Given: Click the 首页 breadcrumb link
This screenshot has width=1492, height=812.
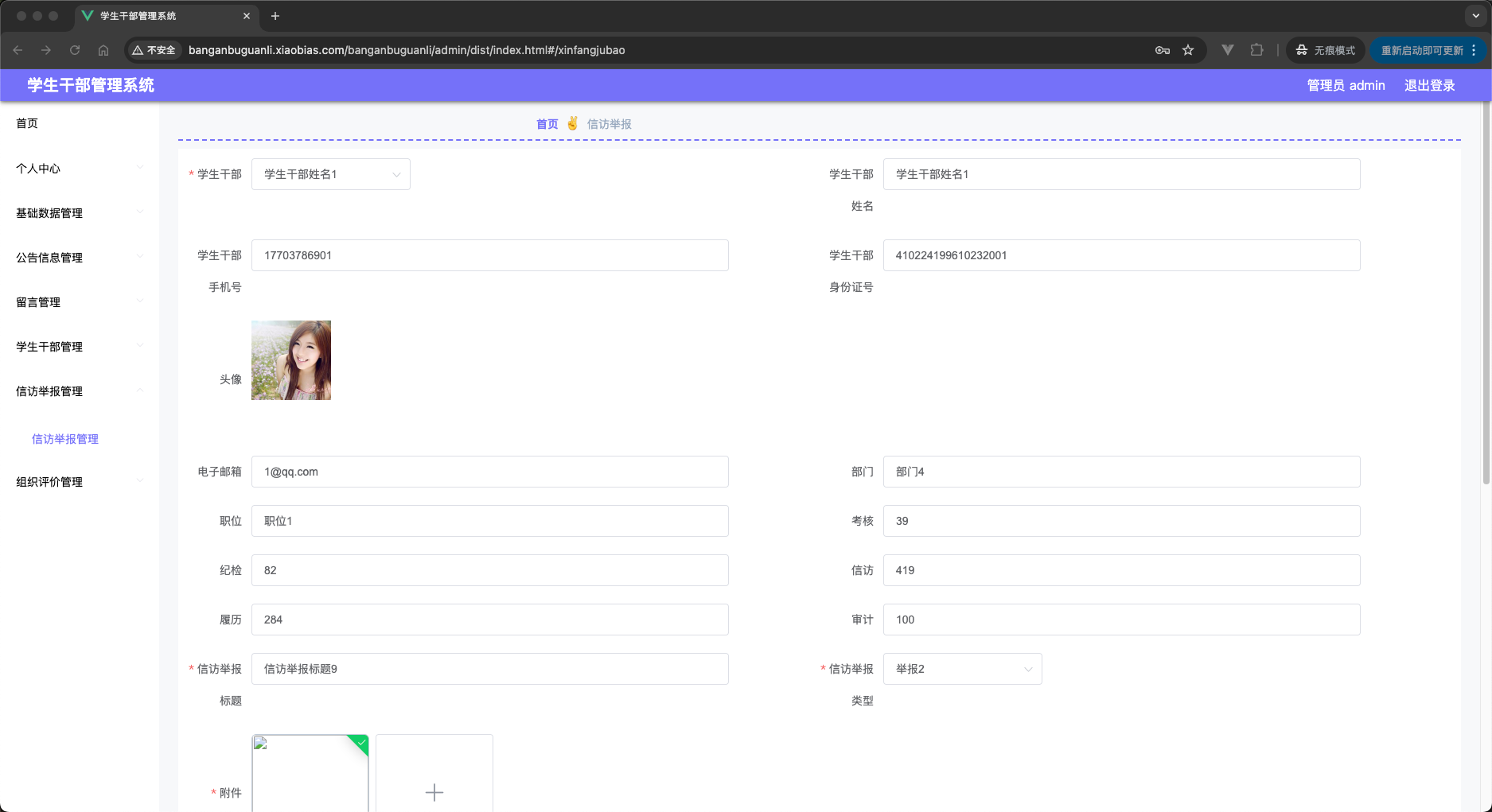Looking at the screenshot, I should coord(547,124).
